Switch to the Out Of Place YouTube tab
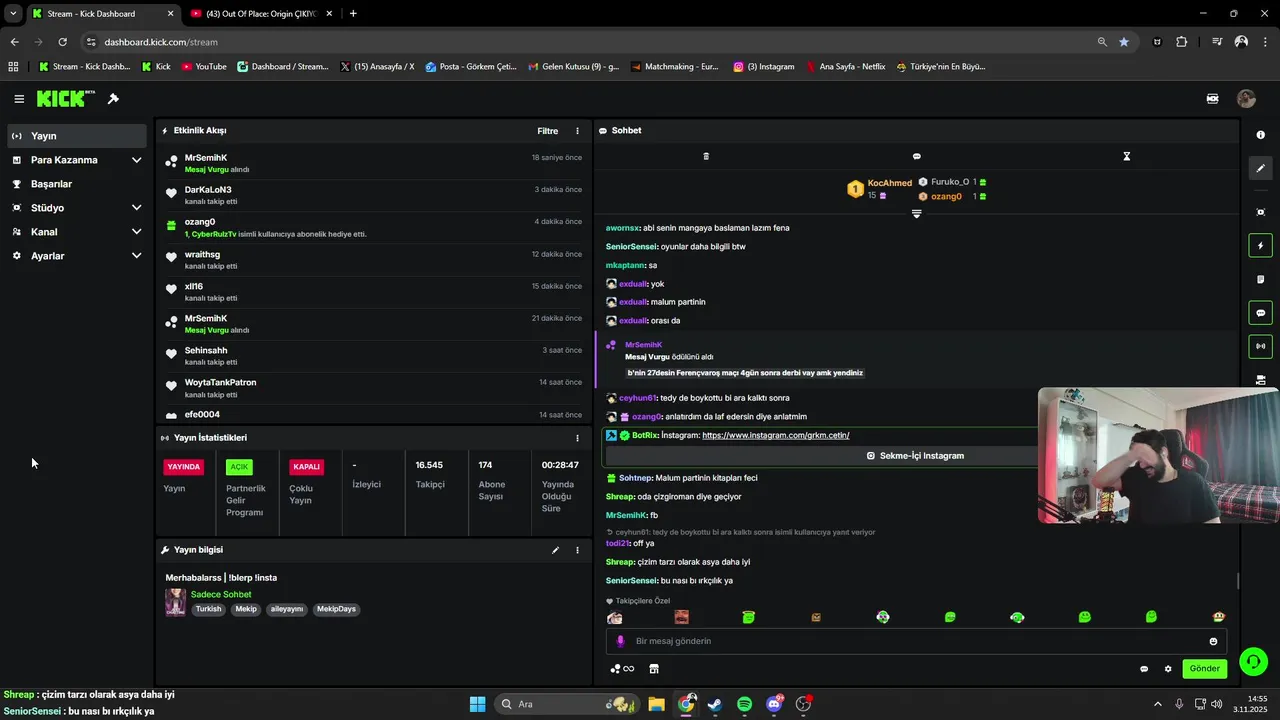Screen dimensions: 1280x720 260,14
